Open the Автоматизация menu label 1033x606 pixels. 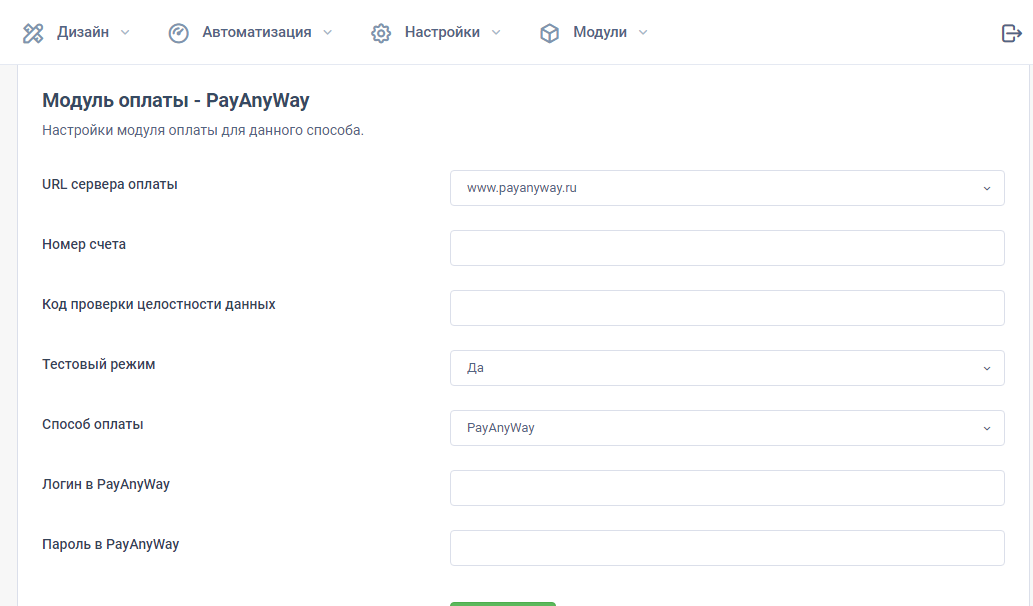256,33
